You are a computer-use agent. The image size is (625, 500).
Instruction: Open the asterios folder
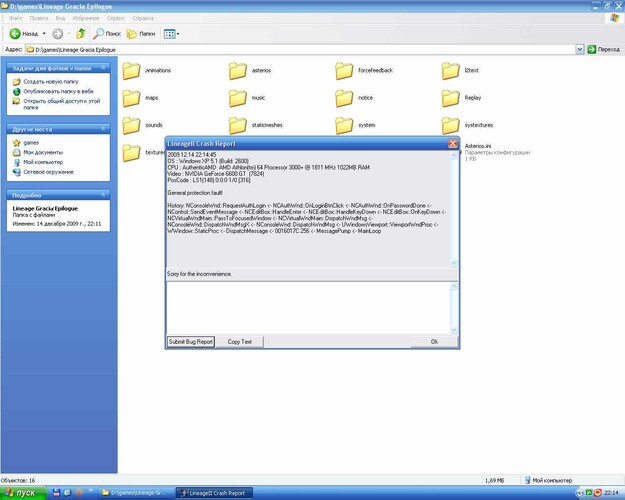tap(250, 71)
